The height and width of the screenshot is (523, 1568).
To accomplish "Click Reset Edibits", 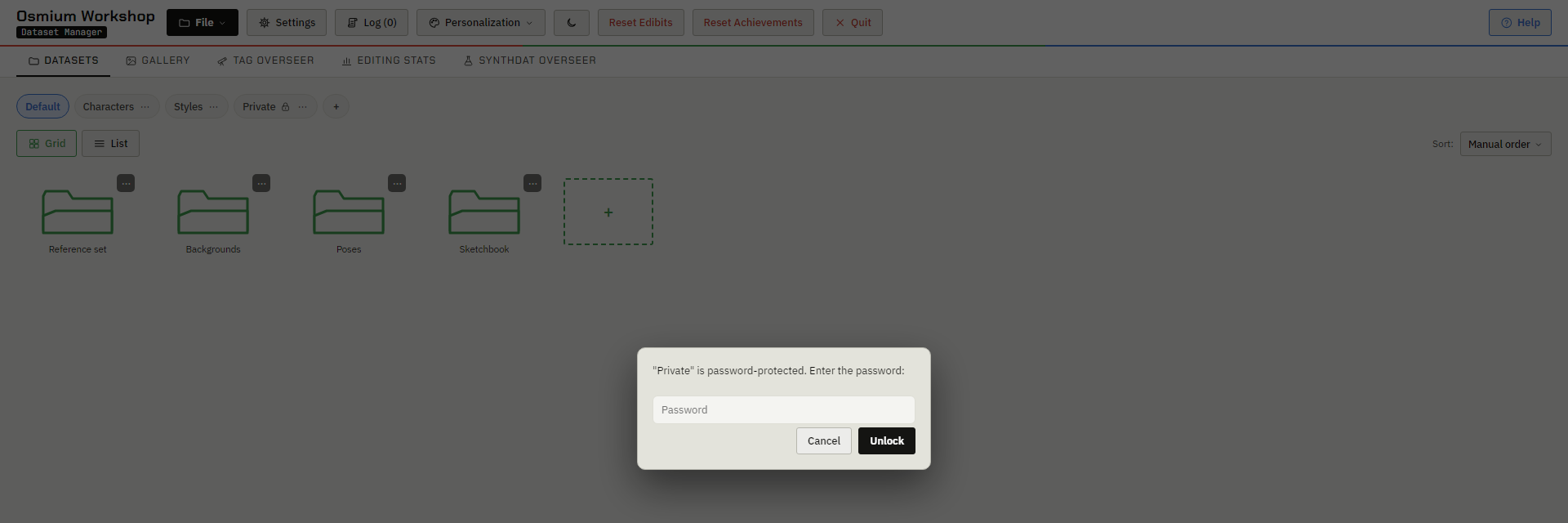I will pos(641,23).
